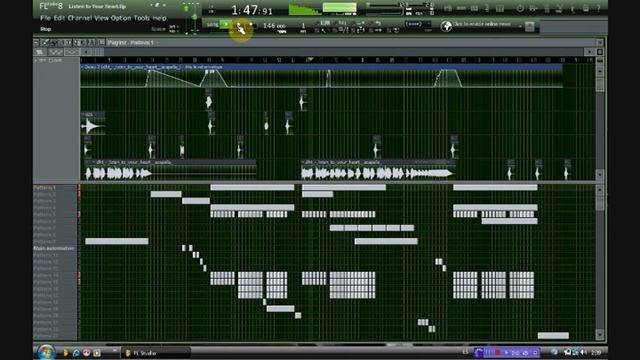Show the Browser via shortcut icon
The height and width of the screenshot is (360, 640).
point(487,8)
